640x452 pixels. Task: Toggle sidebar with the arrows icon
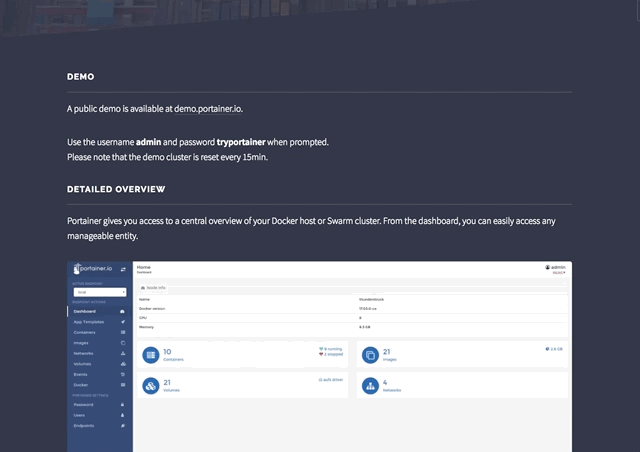(x=124, y=269)
